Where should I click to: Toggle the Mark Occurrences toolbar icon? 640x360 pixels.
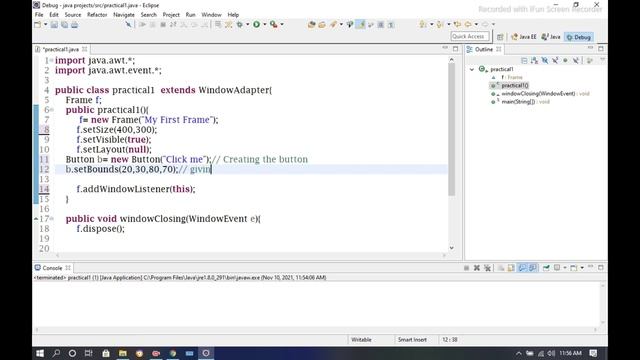coord(360,25)
